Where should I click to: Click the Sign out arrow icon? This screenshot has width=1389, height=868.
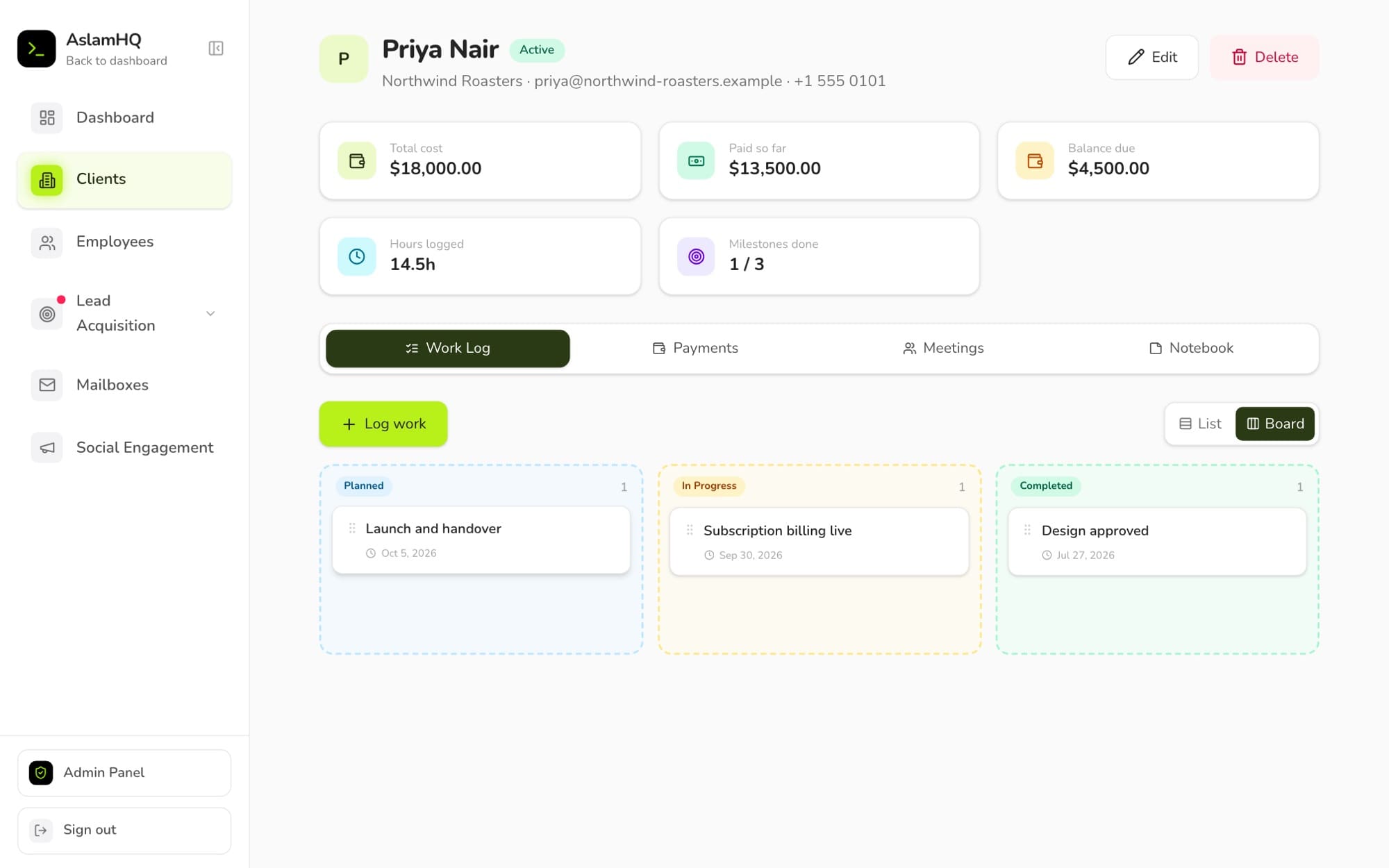tap(41, 830)
